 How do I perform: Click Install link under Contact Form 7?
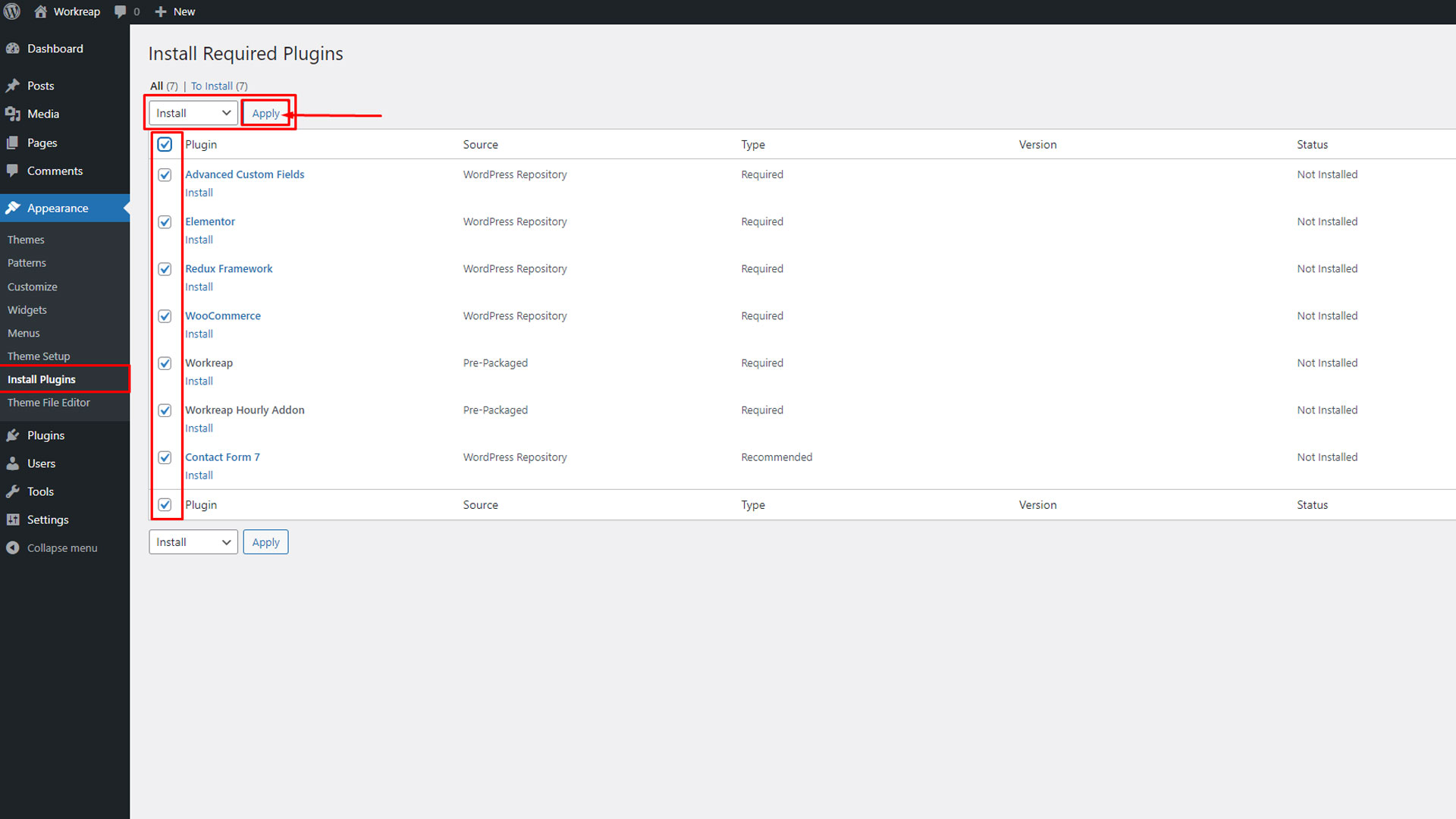coord(199,475)
